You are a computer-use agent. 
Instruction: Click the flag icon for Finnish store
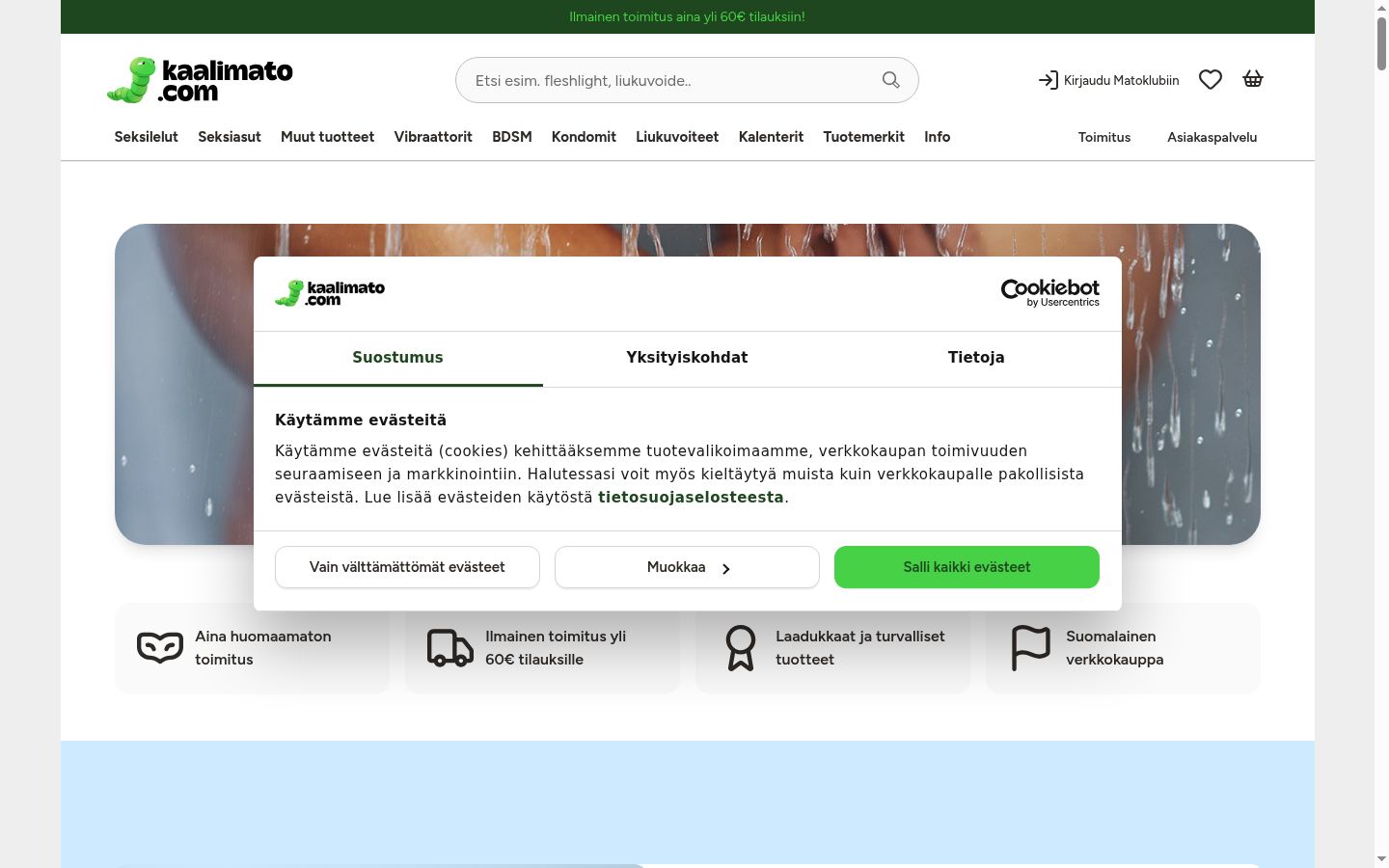1031,648
